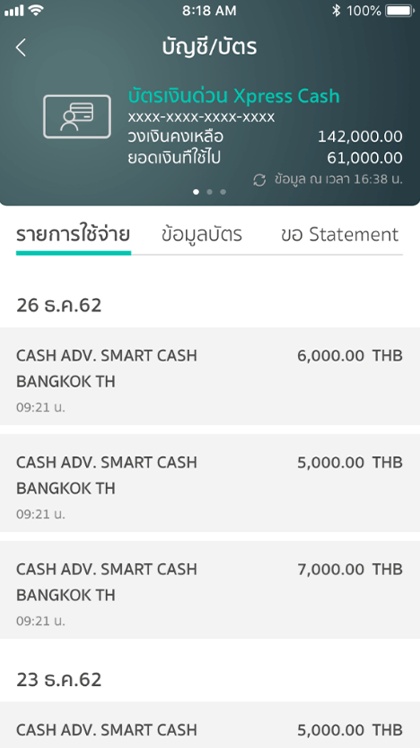This screenshot has width=420, height=748.
Task: Tap the บัตรเงินด่วน Xpress Cash title
Action: [x=234, y=96]
